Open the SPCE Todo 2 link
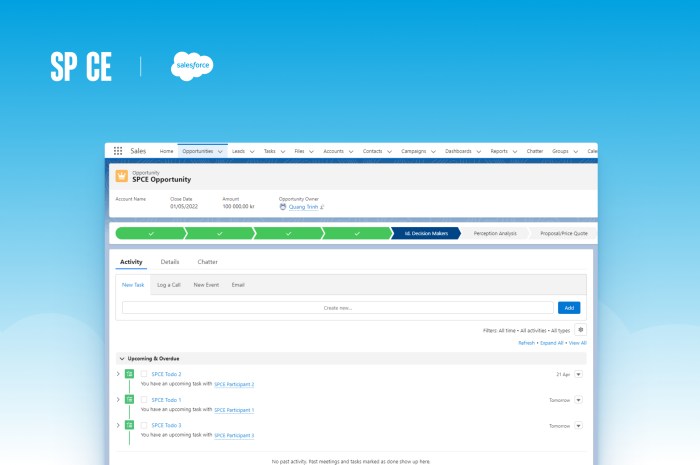Image resolution: width=700 pixels, height=465 pixels. (167, 374)
